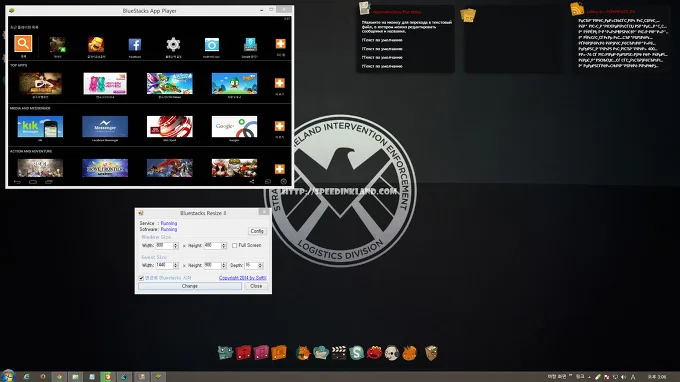Viewport: 680px width, 382px height.
Task: Open Chrome from the taskbar
Action: coord(59,377)
